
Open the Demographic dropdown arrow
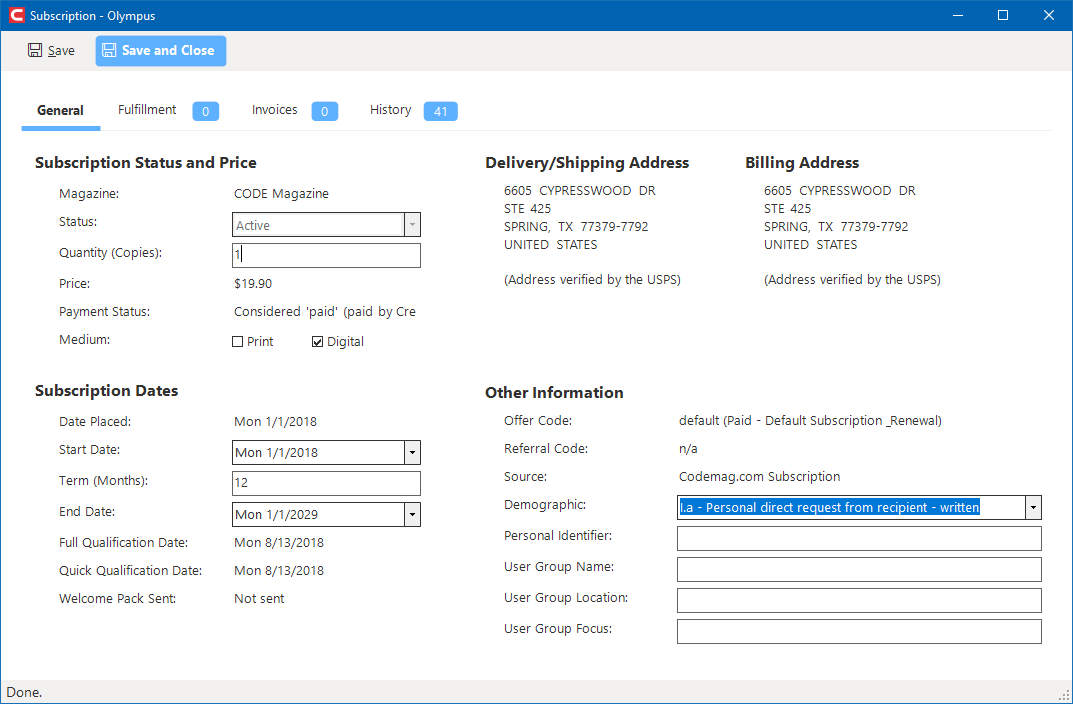(x=1033, y=508)
